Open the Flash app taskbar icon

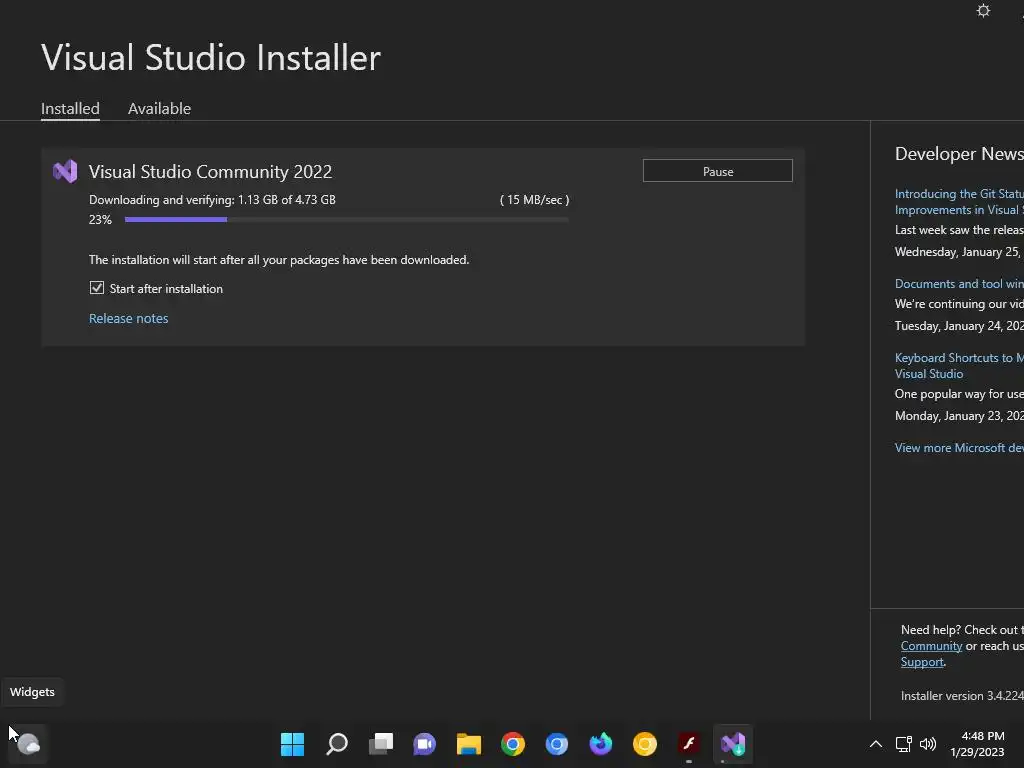point(689,744)
